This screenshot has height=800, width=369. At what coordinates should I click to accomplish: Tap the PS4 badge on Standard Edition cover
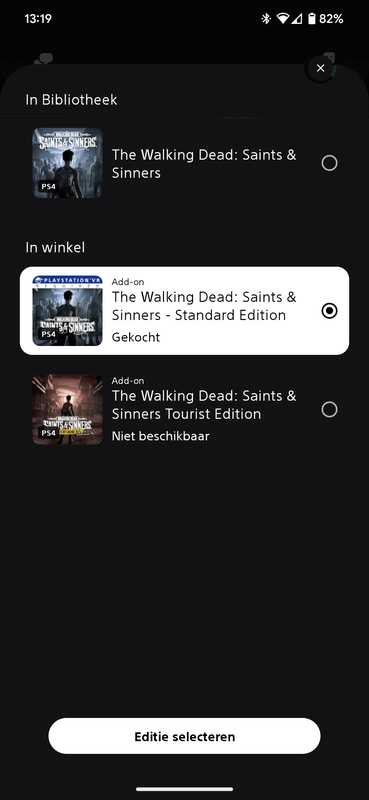pyautogui.click(x=47, y=334)
